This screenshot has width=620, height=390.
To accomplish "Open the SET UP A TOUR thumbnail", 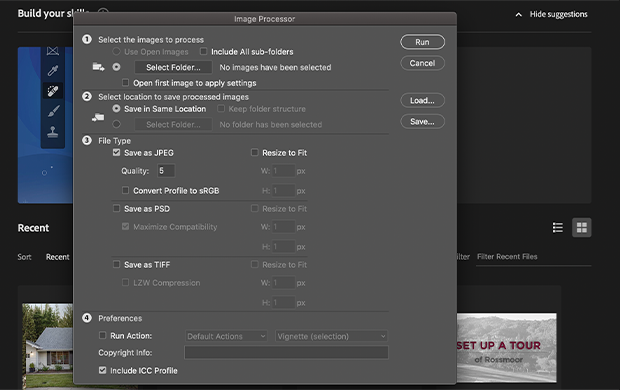I will 507,348.
